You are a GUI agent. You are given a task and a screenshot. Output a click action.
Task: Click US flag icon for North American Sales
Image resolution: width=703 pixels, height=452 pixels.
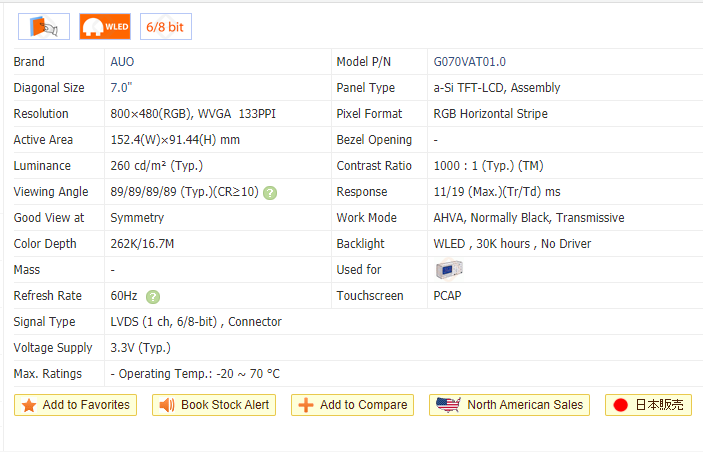click(x=448, y=405)
